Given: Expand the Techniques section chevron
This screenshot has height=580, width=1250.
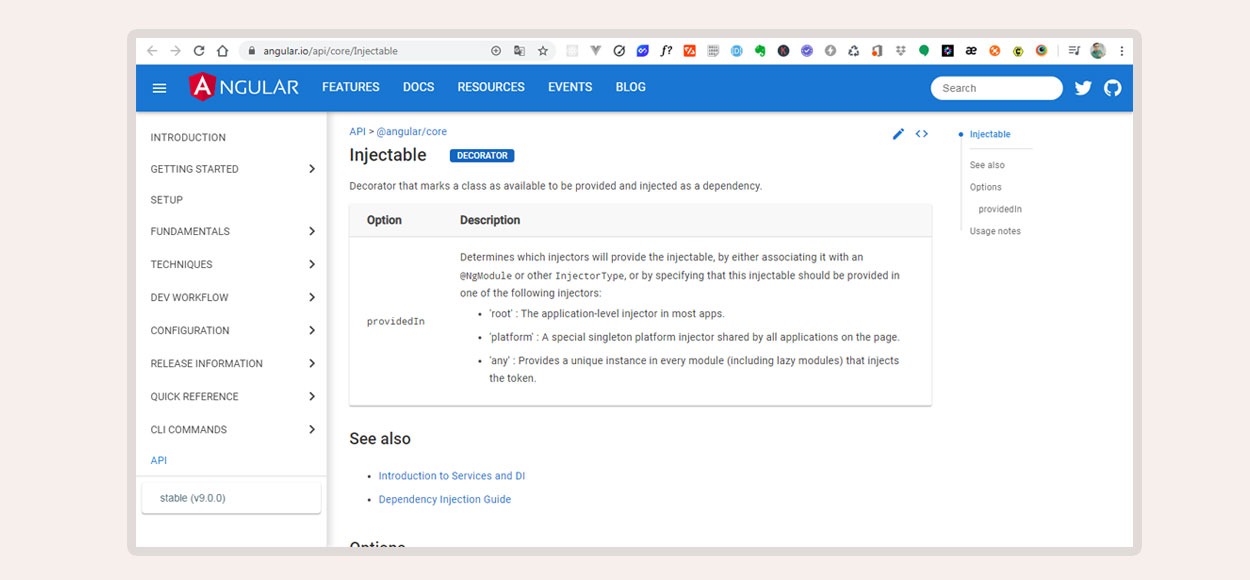Looking at the screenshot, I should point(312,264).
